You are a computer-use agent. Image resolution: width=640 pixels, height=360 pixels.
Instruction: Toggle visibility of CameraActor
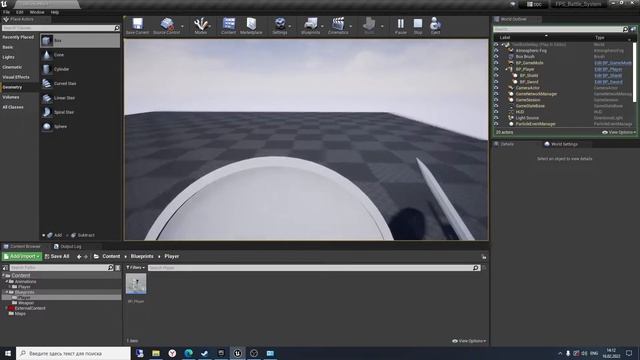pos(496,88)
